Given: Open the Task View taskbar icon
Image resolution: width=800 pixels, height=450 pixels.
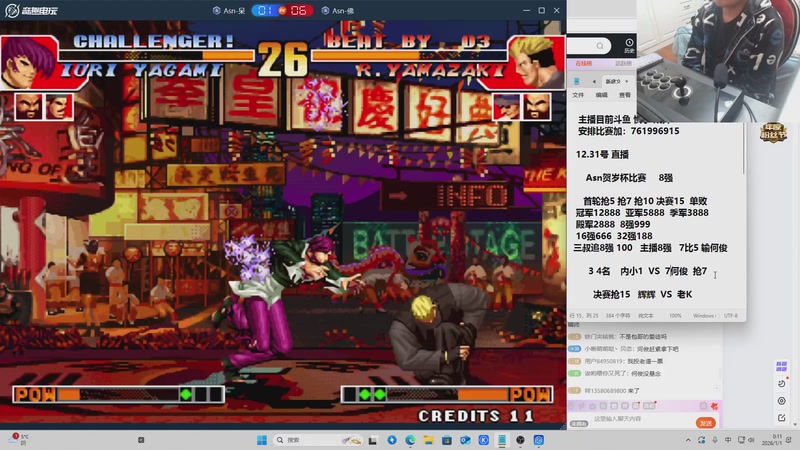Looking at the screenshot, I should pos(373,440).
